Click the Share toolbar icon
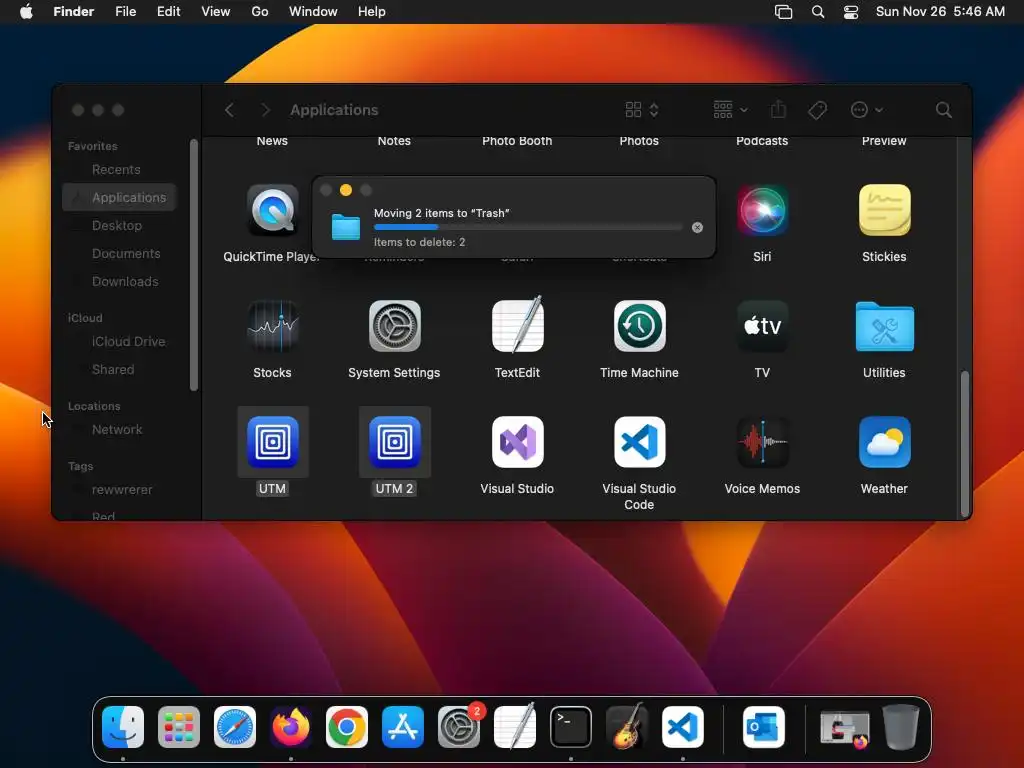 tap(778, 109)
